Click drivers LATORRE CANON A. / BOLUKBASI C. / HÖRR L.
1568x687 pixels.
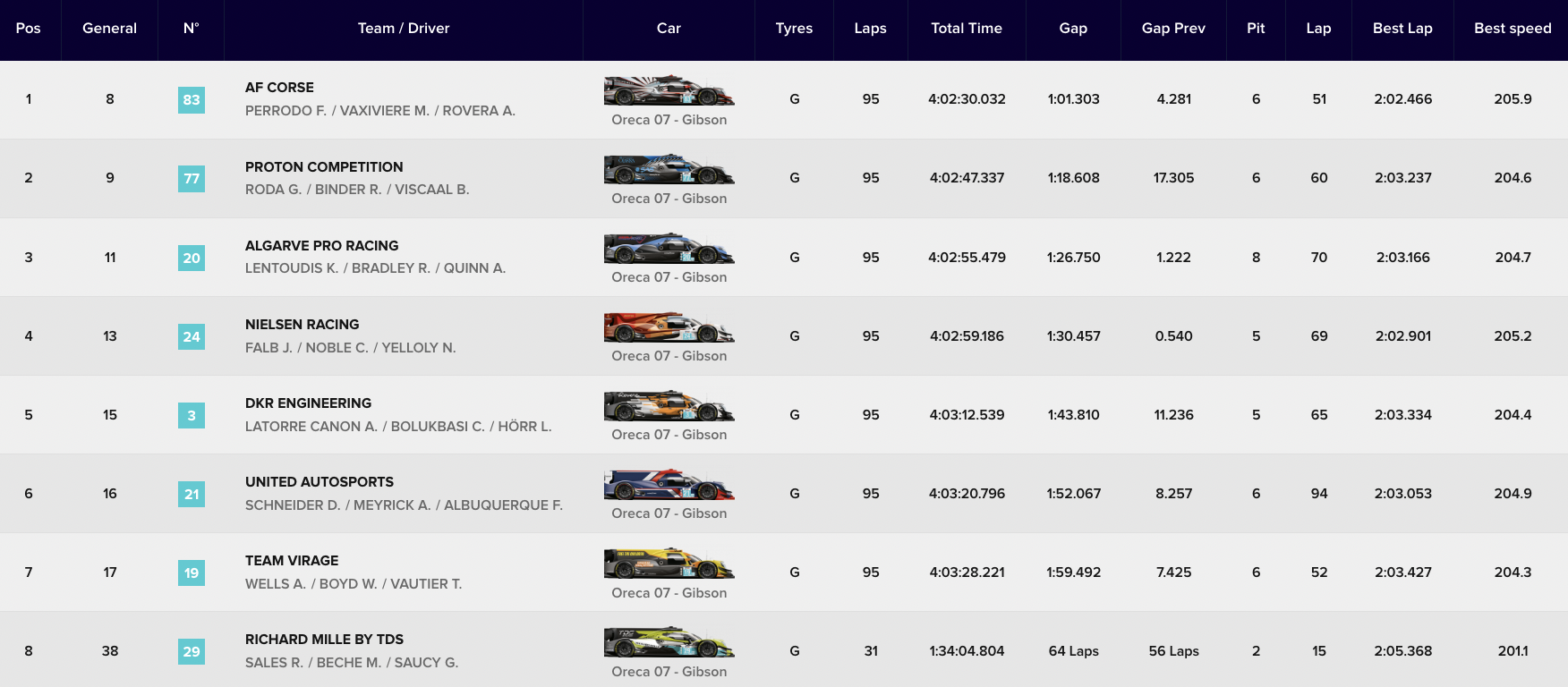pyautogui.click(x=398, y=426)
